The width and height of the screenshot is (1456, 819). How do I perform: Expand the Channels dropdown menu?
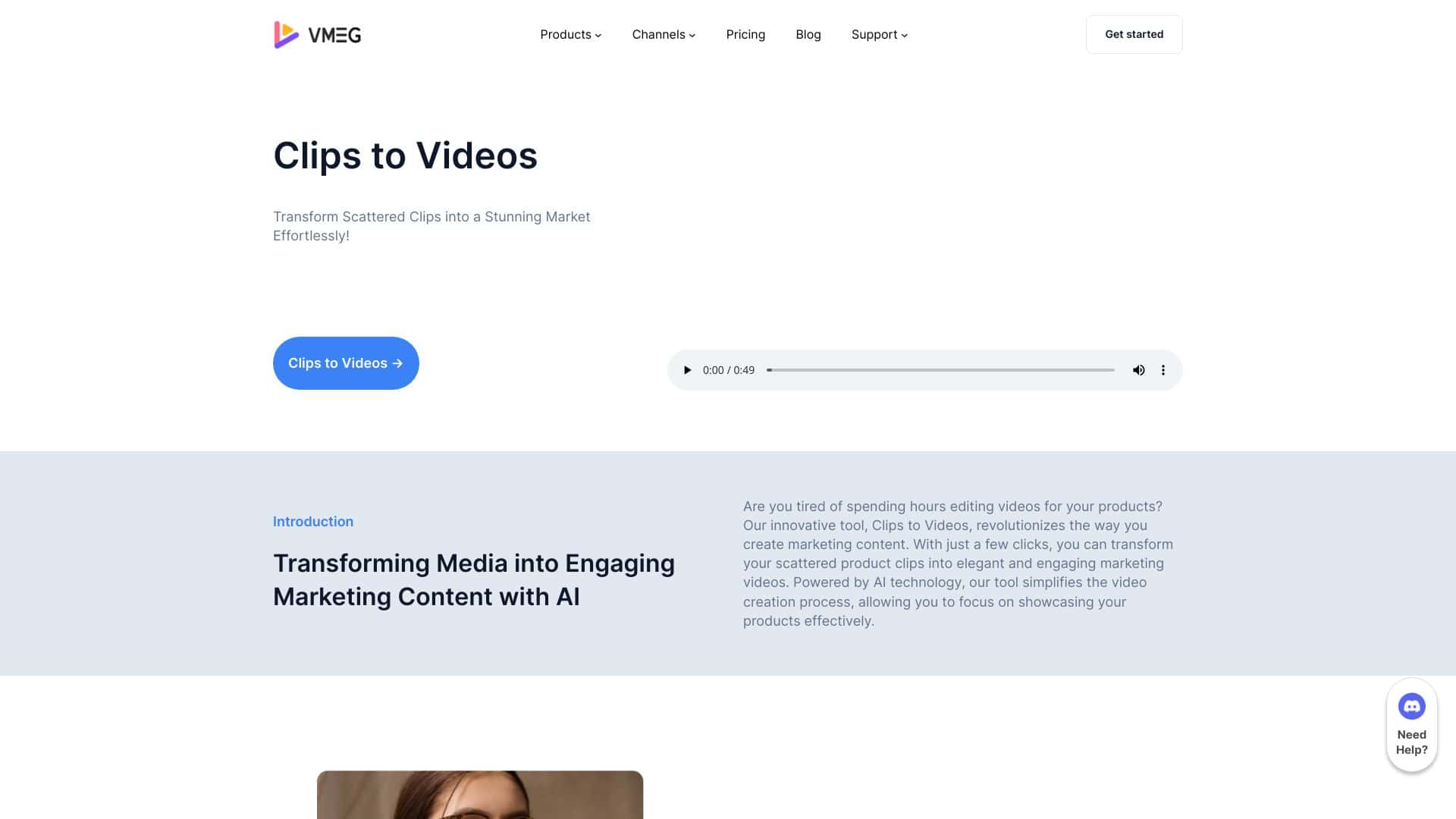coord(662,34)
